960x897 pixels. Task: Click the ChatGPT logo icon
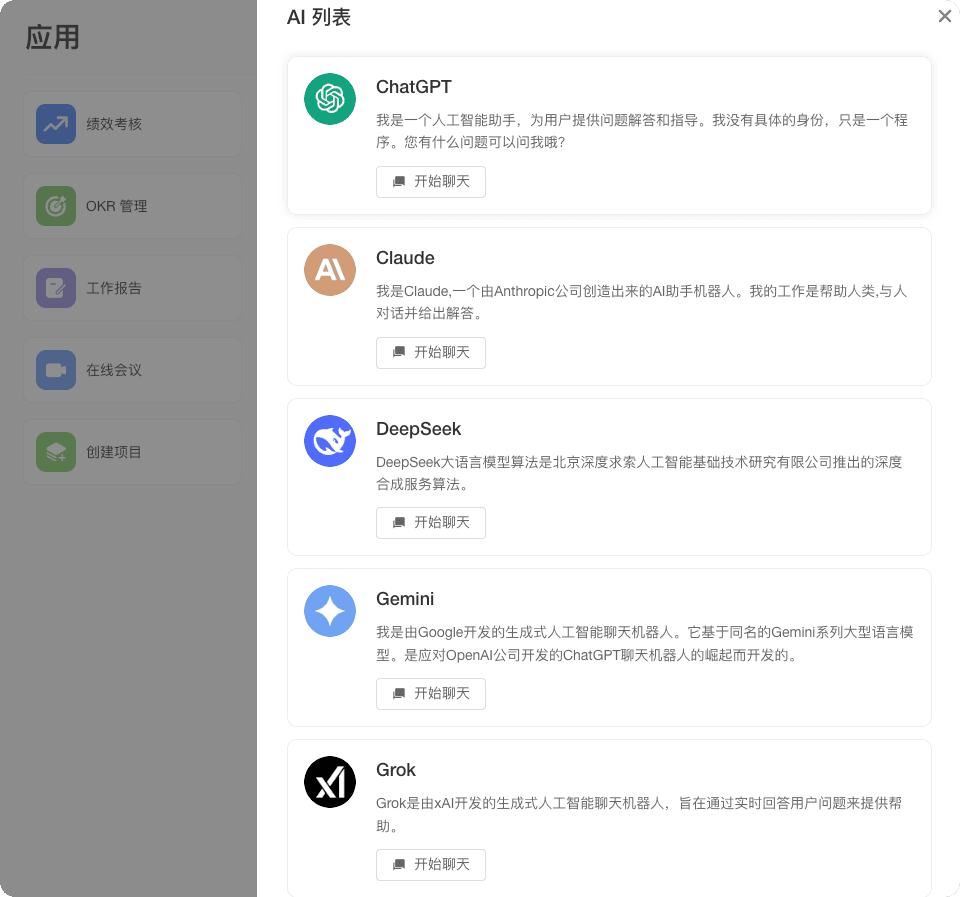pos(330,99)
